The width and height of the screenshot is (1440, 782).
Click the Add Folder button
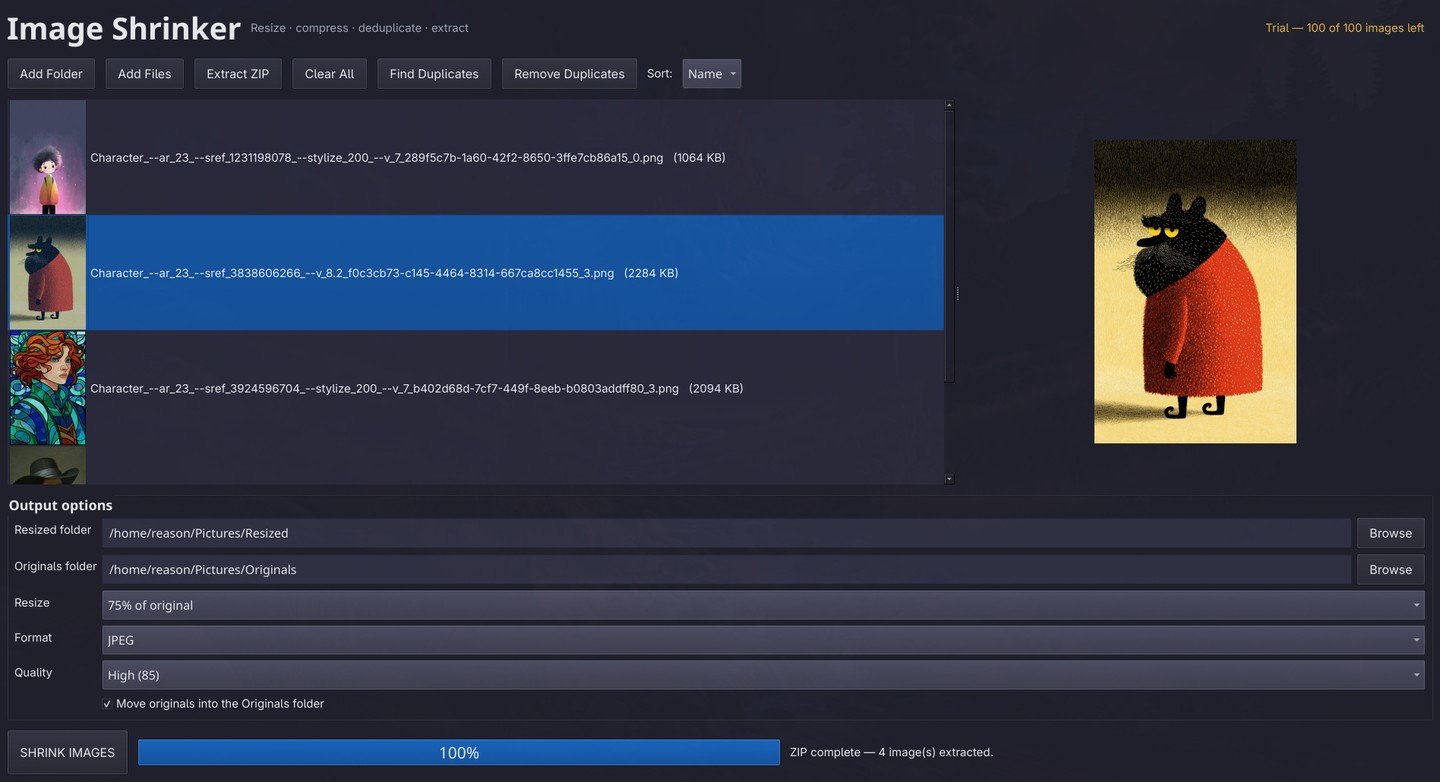pyautogui.click(x=51, y=74)
